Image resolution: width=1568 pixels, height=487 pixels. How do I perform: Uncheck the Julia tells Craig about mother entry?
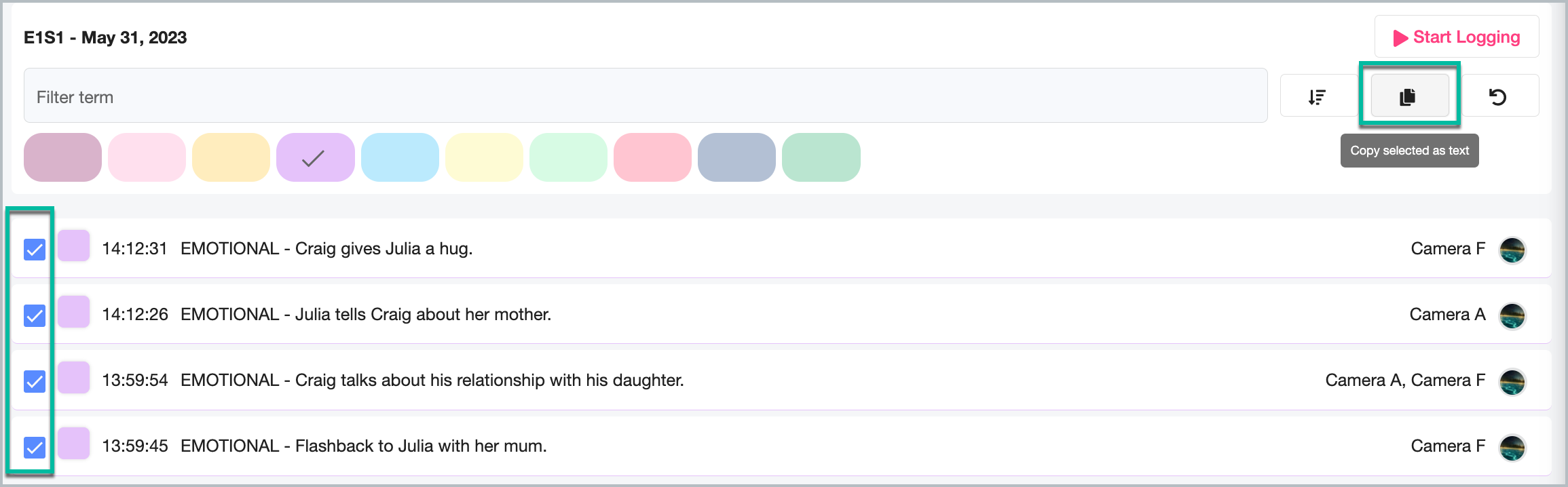coord(35,315)
